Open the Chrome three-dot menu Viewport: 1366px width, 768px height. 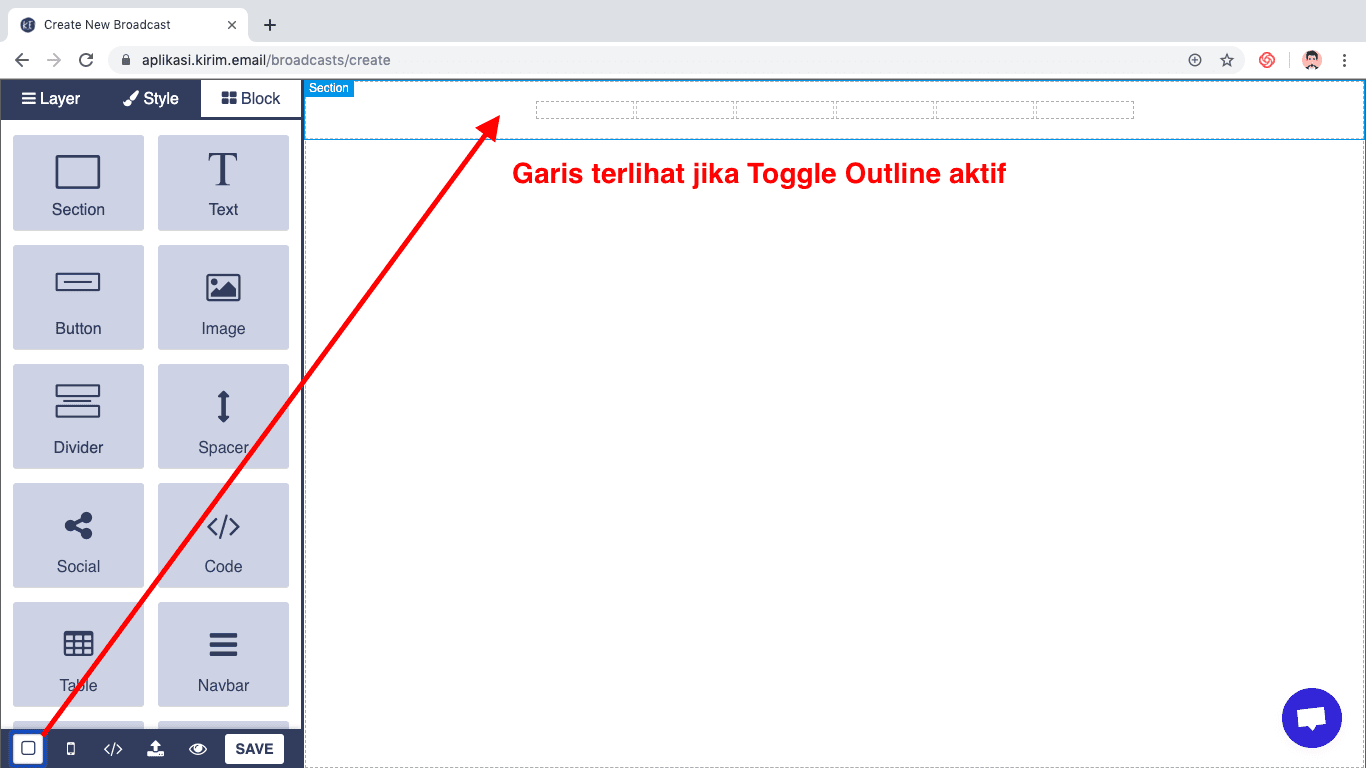coord(1345,60)
